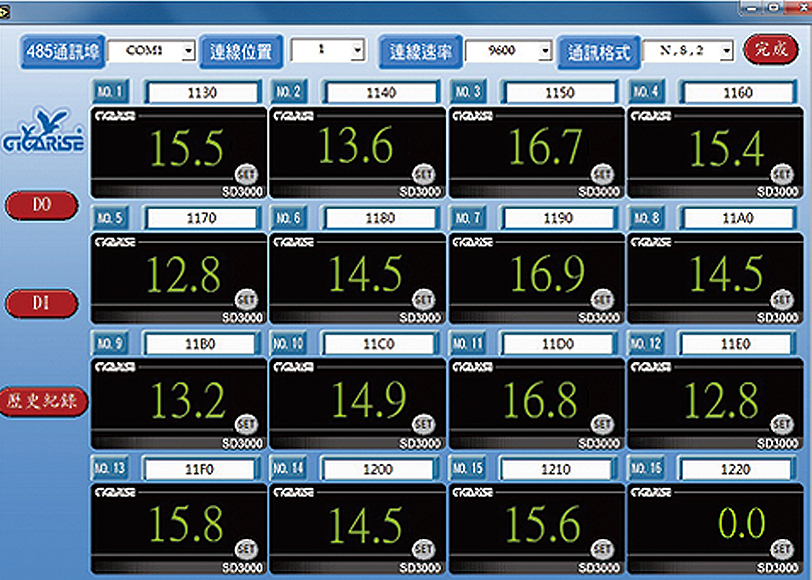Image resolution: width=812 pixels, height=580 pixels.
Task: Click SET icon on NO. 9 meter
Action: click(246, 425)
